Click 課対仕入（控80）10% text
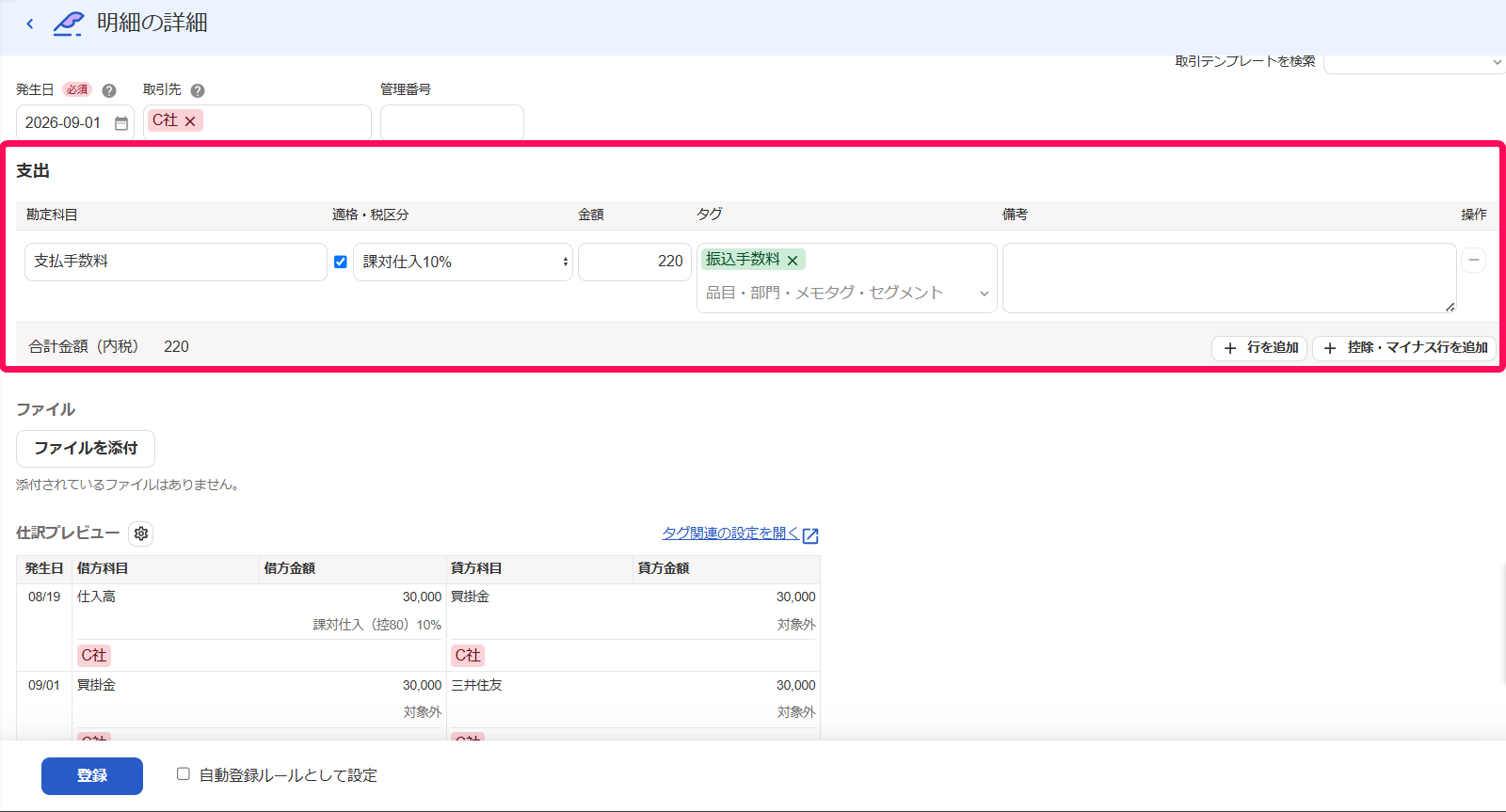This screenshot has width=1506, height=812. pos(377,625)
